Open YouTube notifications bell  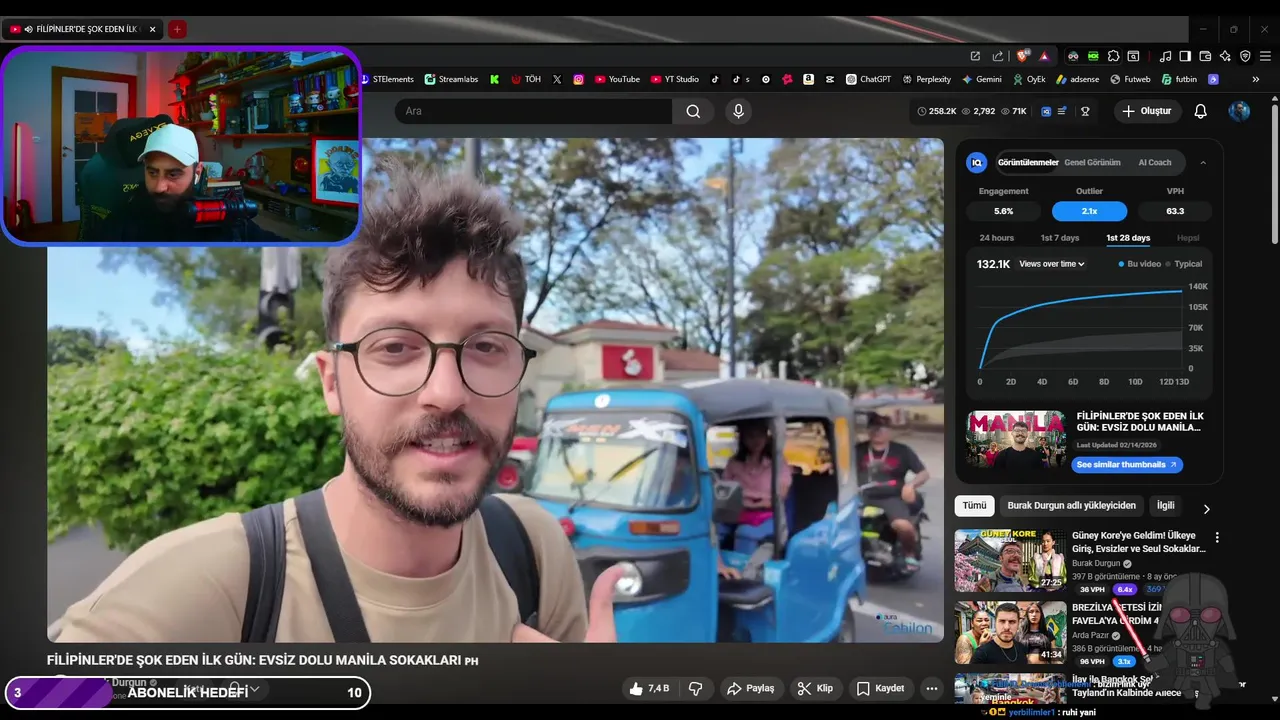[1201, 111]
